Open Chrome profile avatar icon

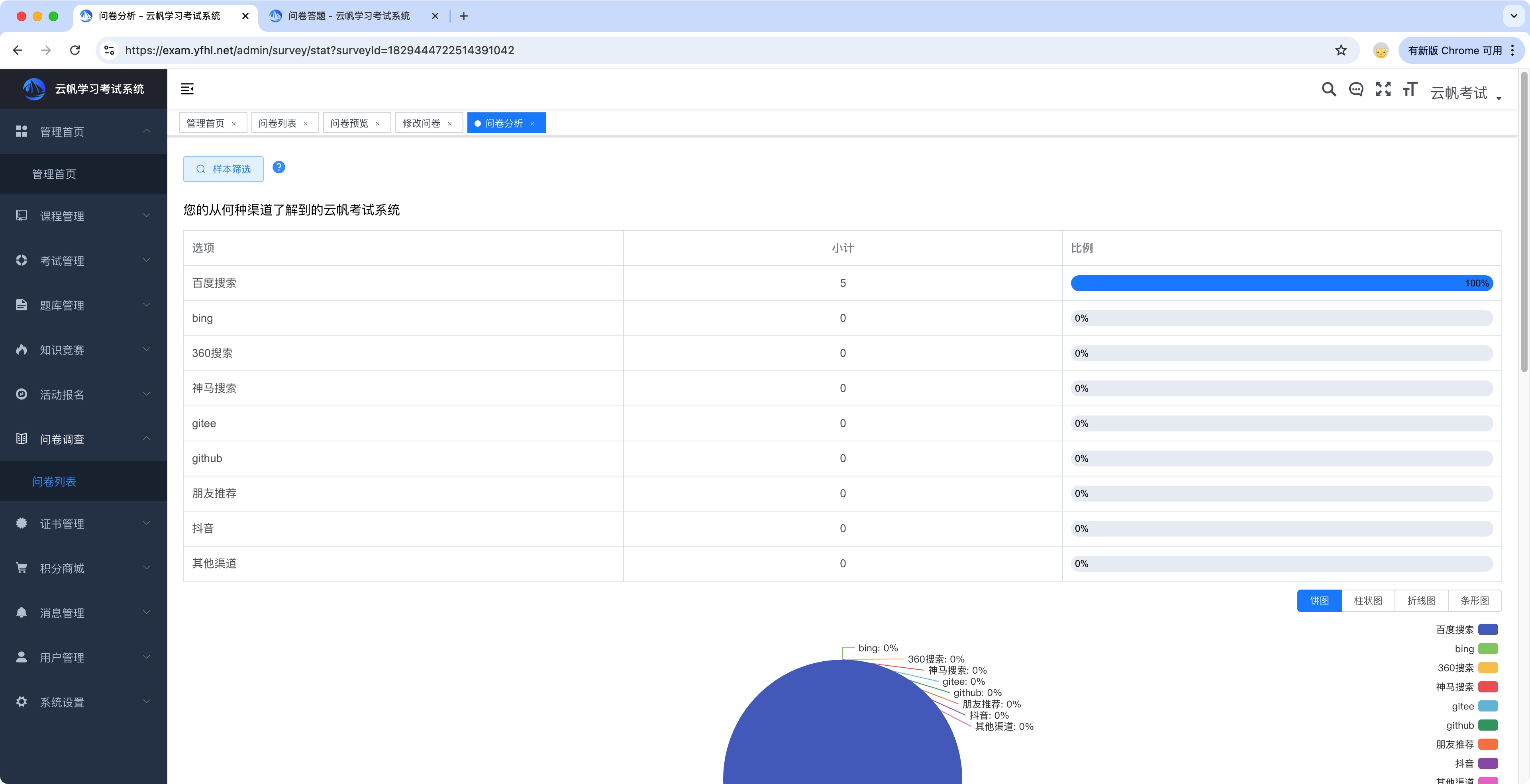point(1381,51)
